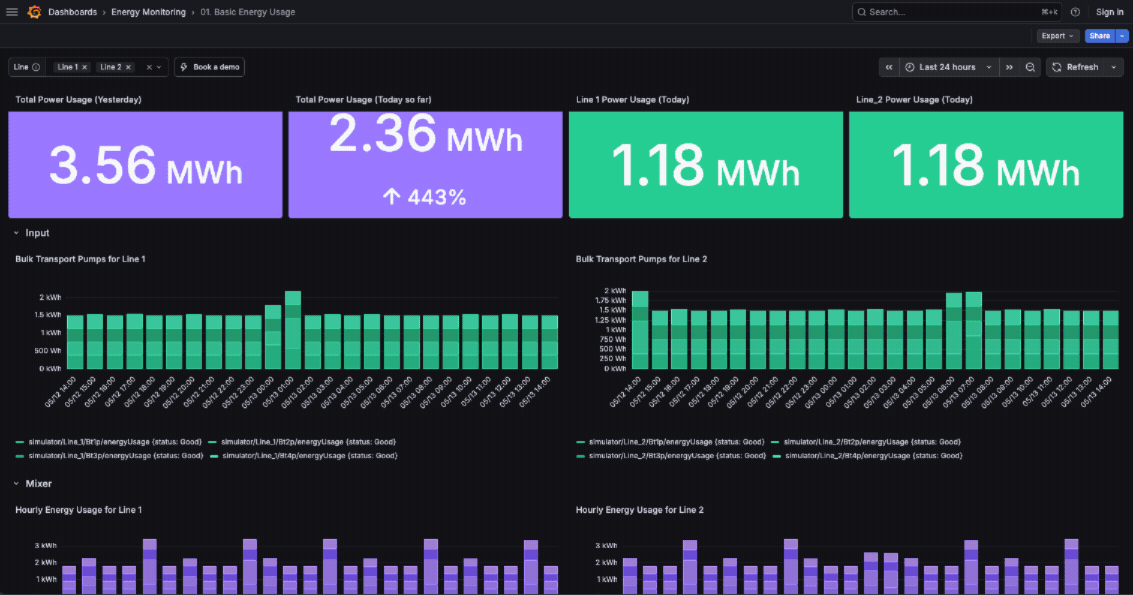Click the Share button
Image resolution: width=1133 pixels, height=595 pixels.
tap(1100, 35)
